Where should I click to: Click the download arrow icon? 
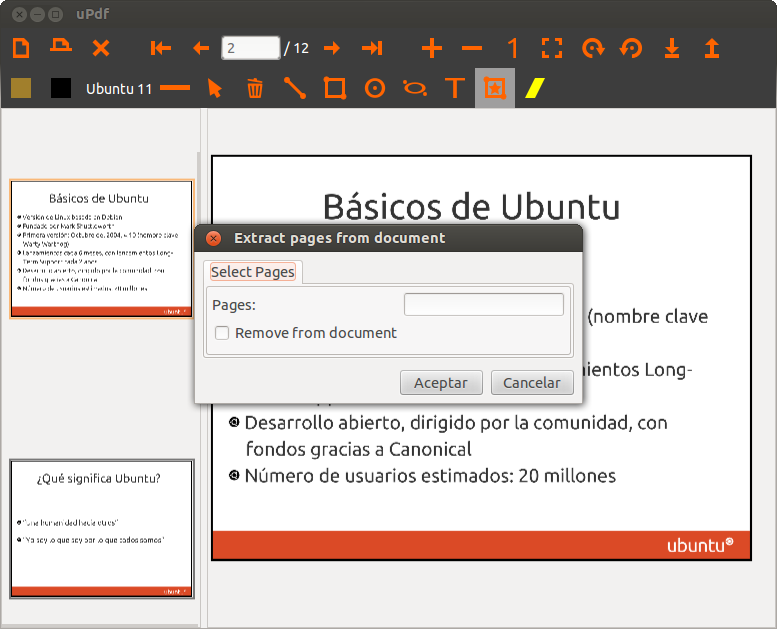pos(672,48)
